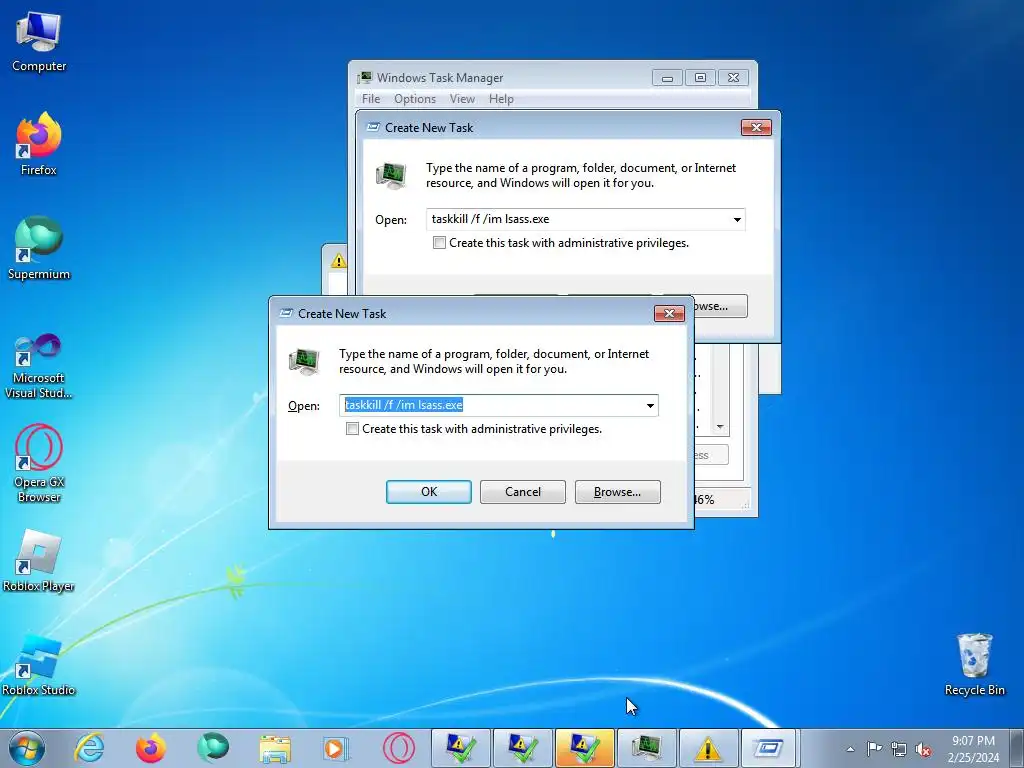The image size is (1024, 768).
Task: Click partially hidden Browse button in rear dialog
Action: [720, 306]
